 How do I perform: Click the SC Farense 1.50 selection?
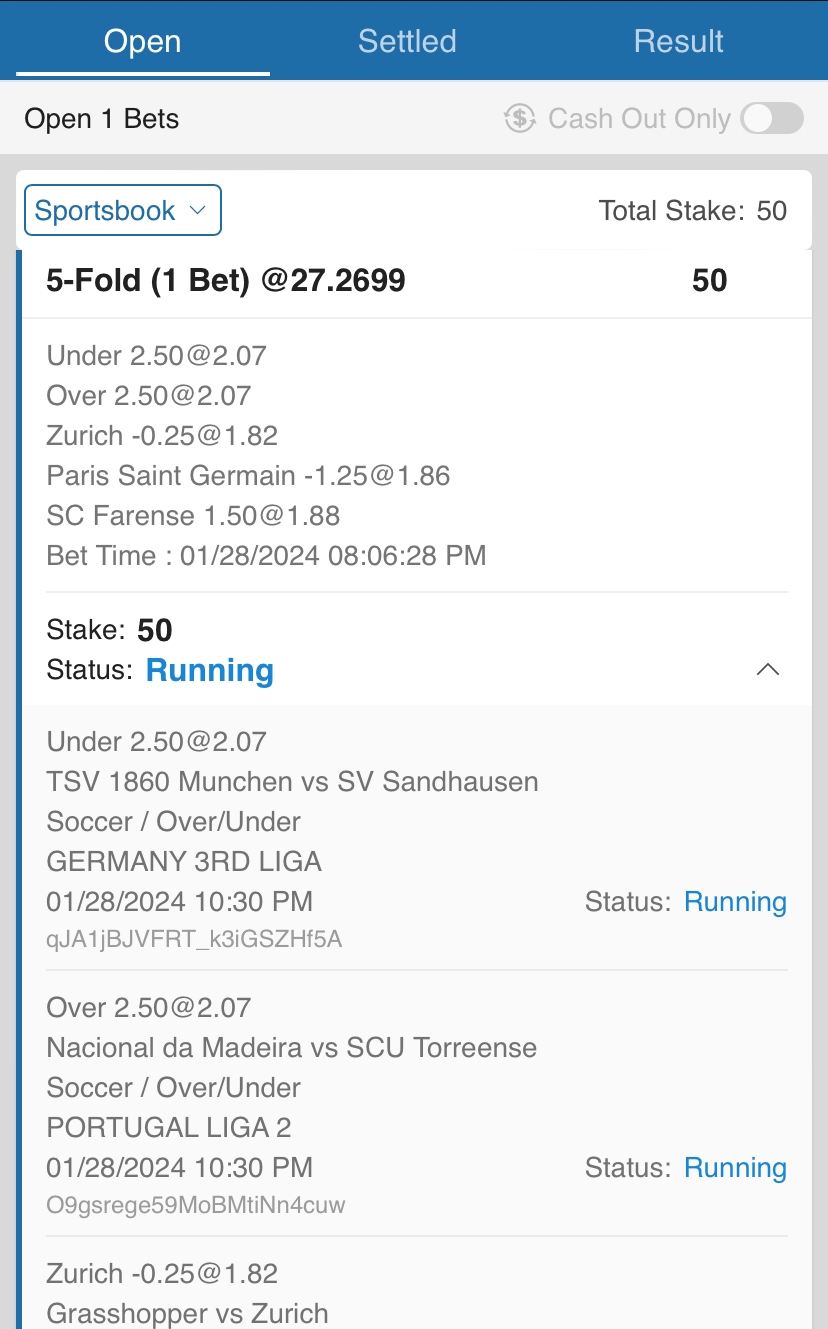[193, 516]
